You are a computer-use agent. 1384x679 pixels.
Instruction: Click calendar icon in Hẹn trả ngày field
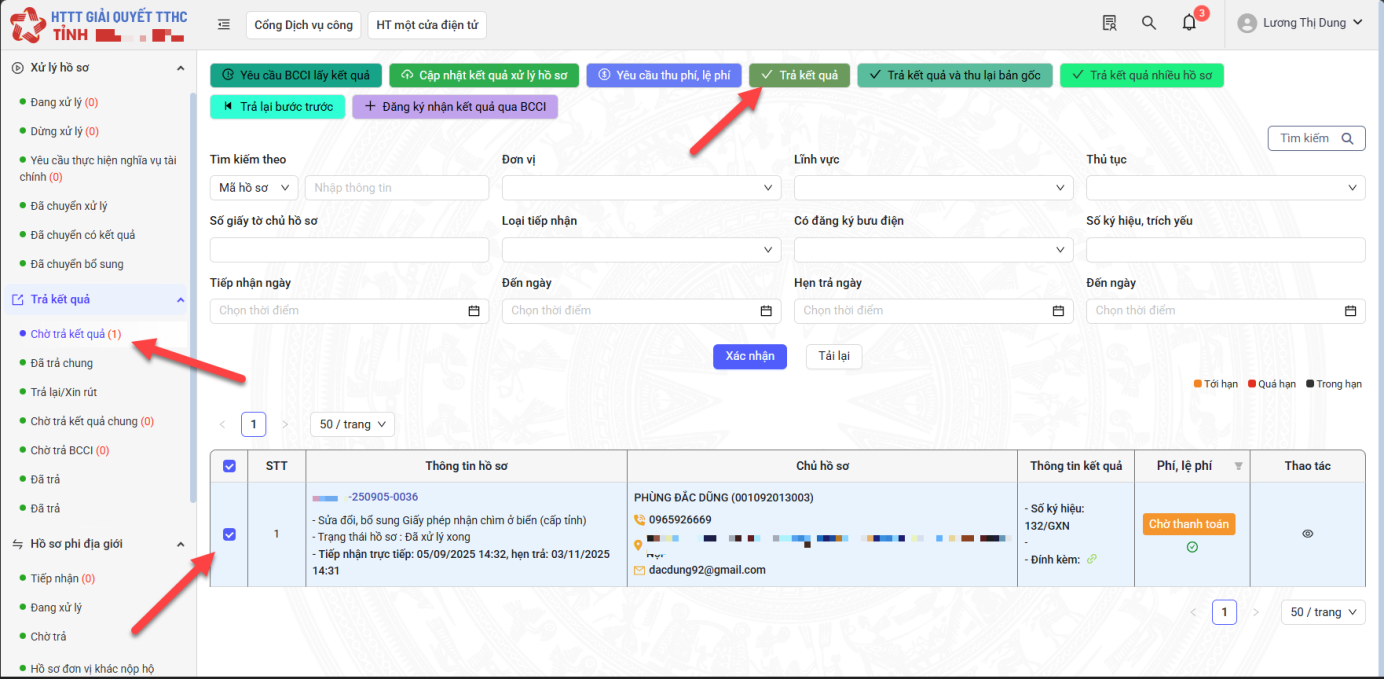[1058, 311]
